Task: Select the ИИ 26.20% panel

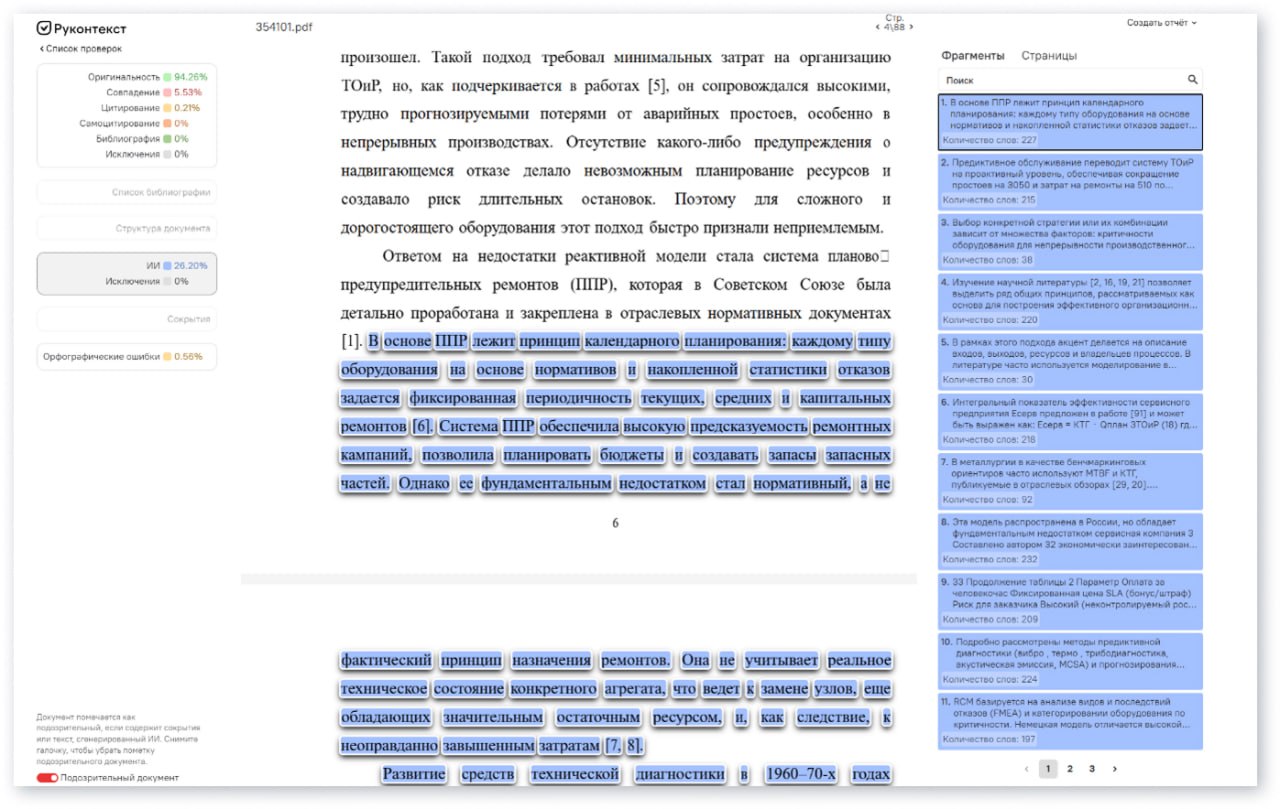Action: [x=127, y=273]
